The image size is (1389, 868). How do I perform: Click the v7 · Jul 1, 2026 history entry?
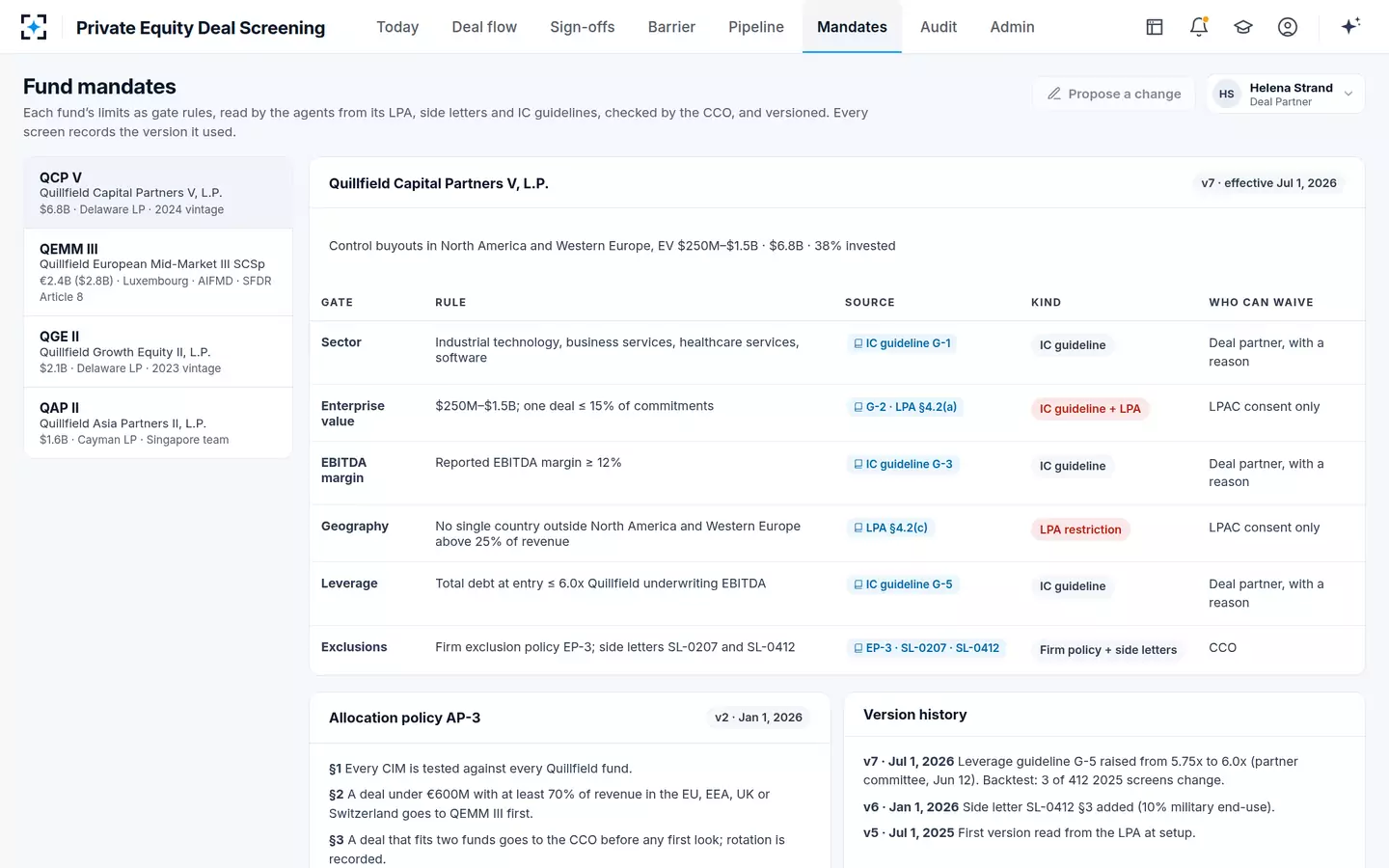pyautogui.click(x=1103, y=771)
